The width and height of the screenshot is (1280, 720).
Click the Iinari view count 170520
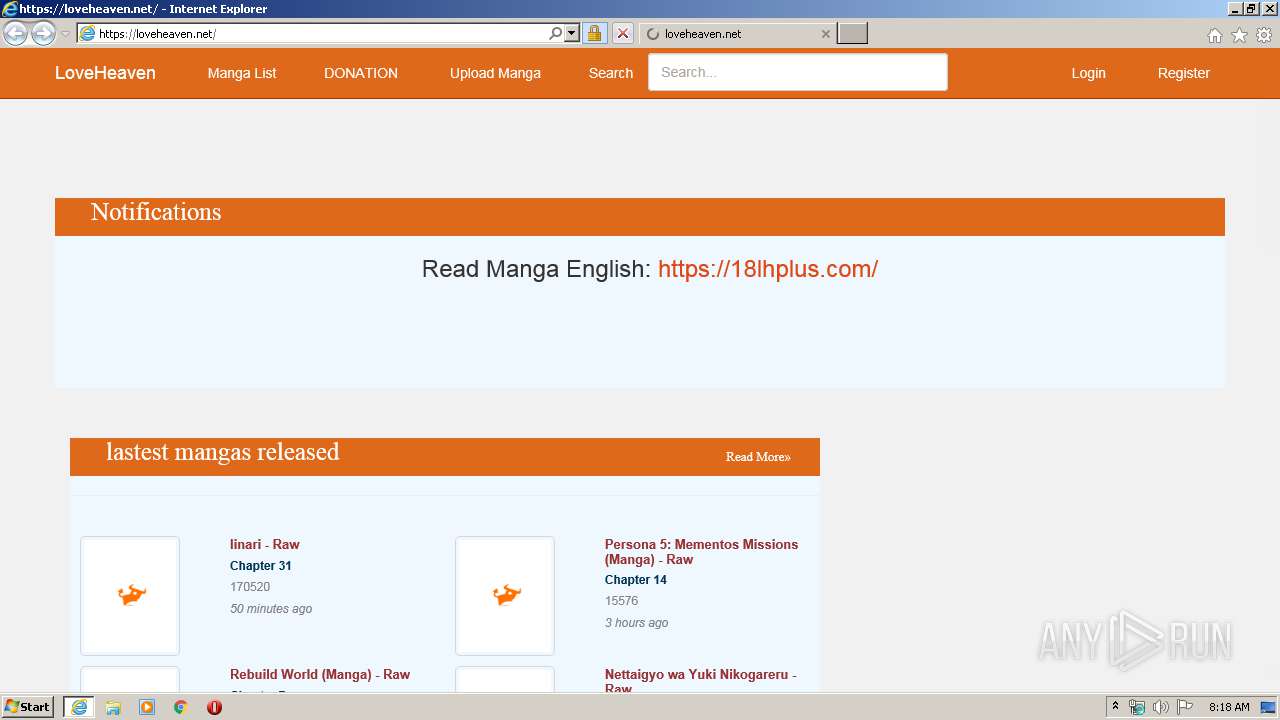250,587
